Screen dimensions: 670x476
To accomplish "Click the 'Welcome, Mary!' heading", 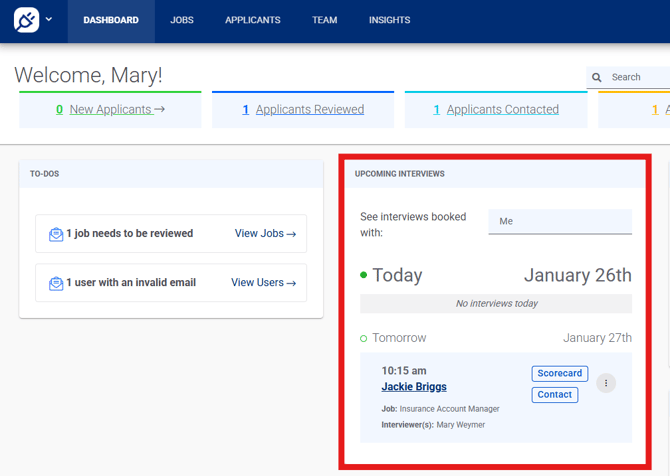I will 88,75.
